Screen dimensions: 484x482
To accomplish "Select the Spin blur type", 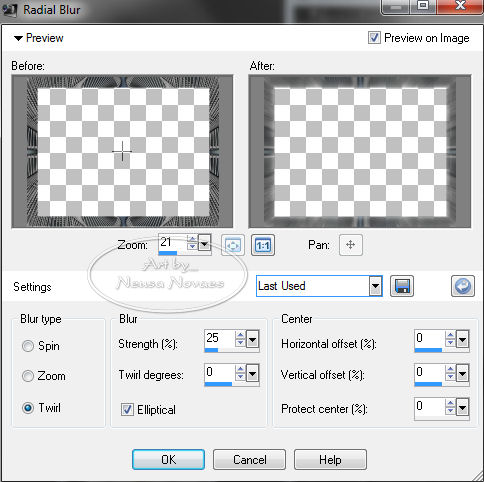I will click(x=28, y=346).
